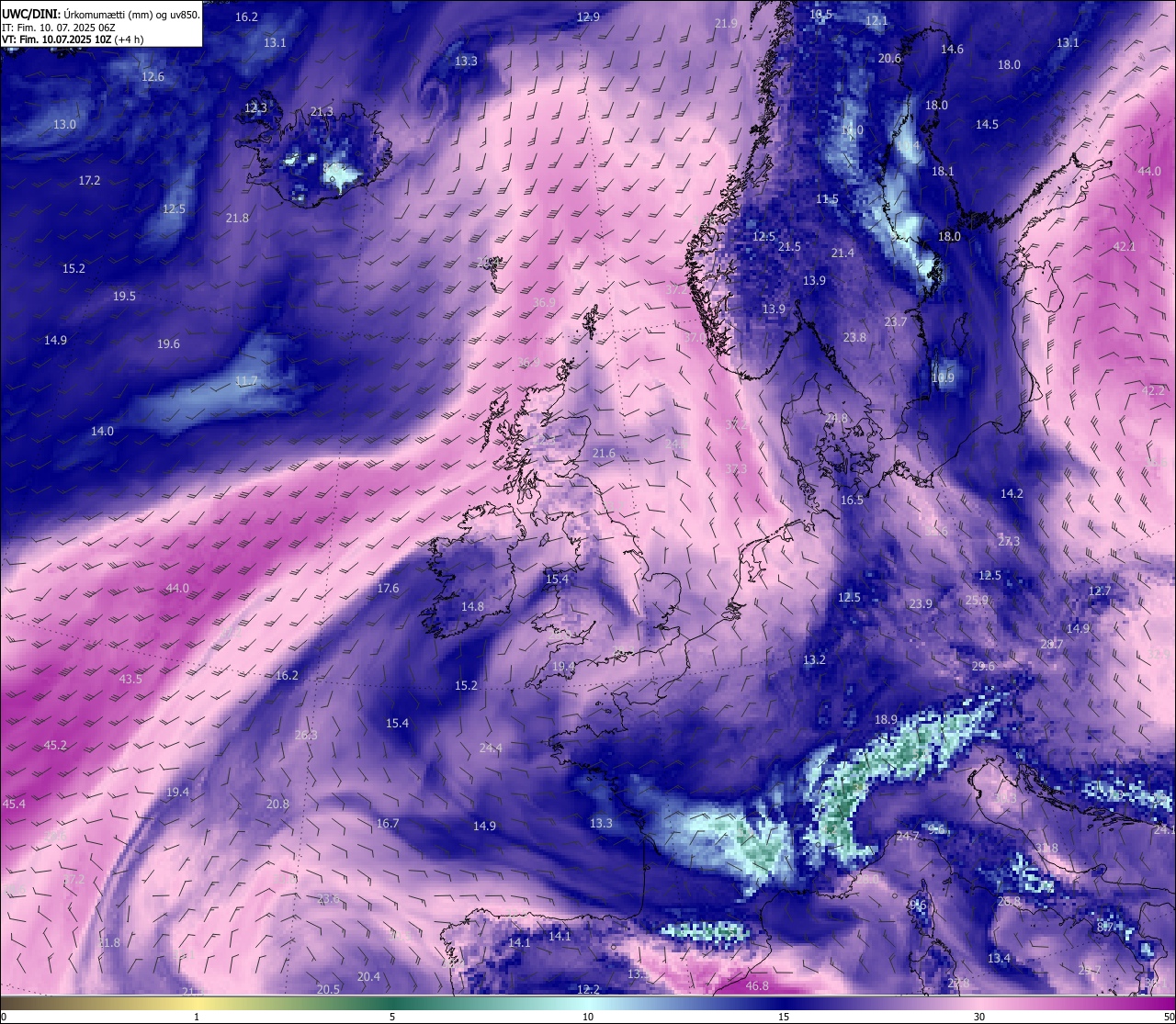Click the 45.4 value label

14,804
